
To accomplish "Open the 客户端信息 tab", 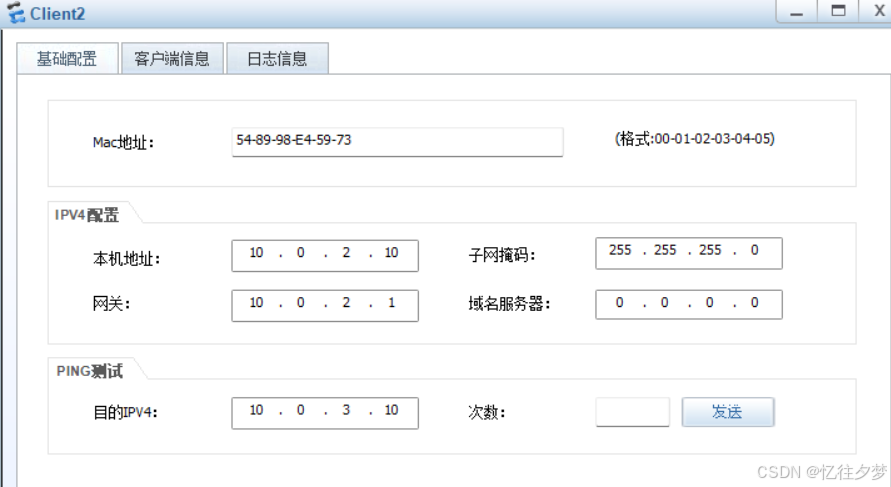I will (172, 59).
